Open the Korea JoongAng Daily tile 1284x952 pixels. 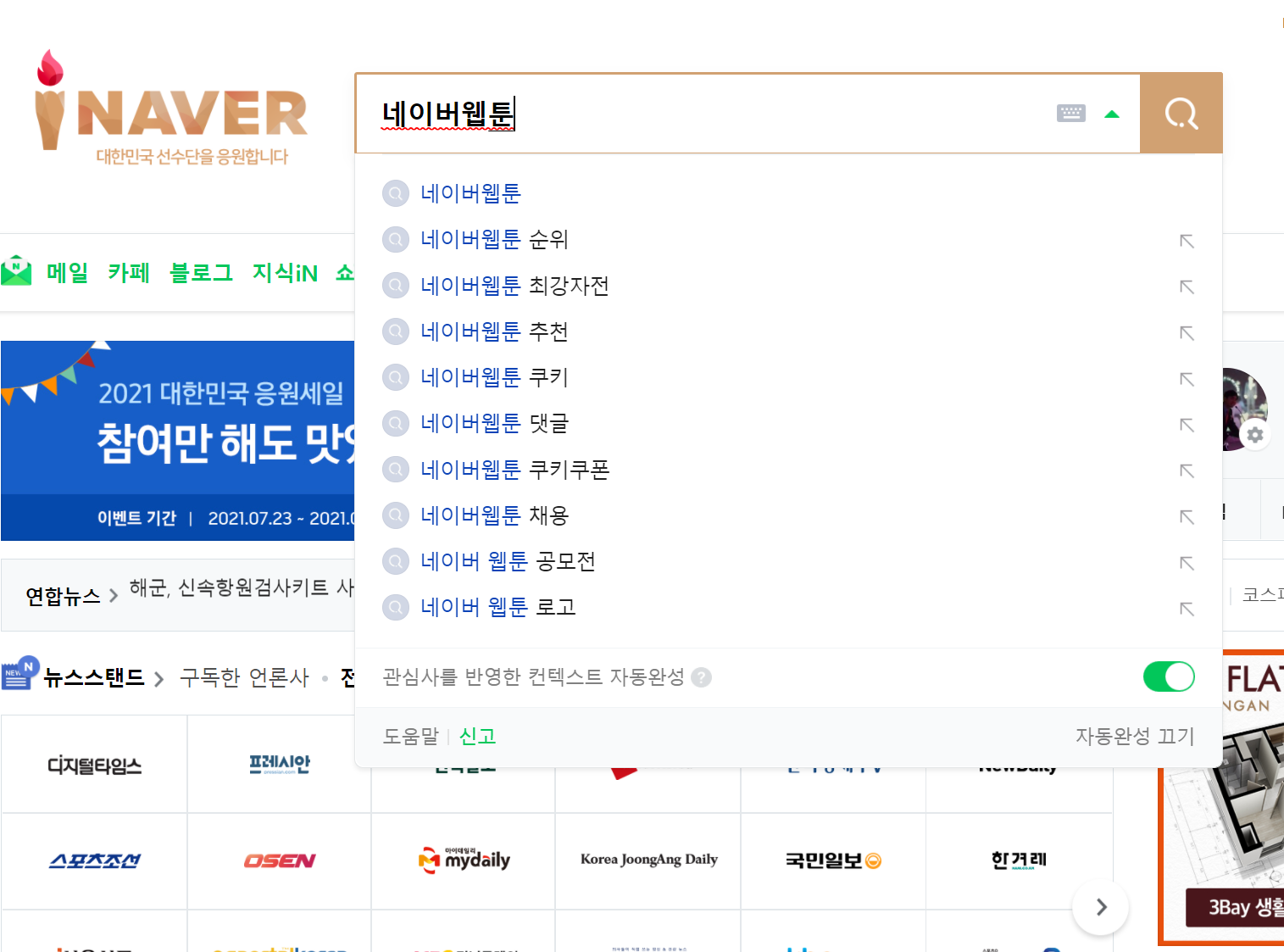pyautogui.click(x=648, y=861)
